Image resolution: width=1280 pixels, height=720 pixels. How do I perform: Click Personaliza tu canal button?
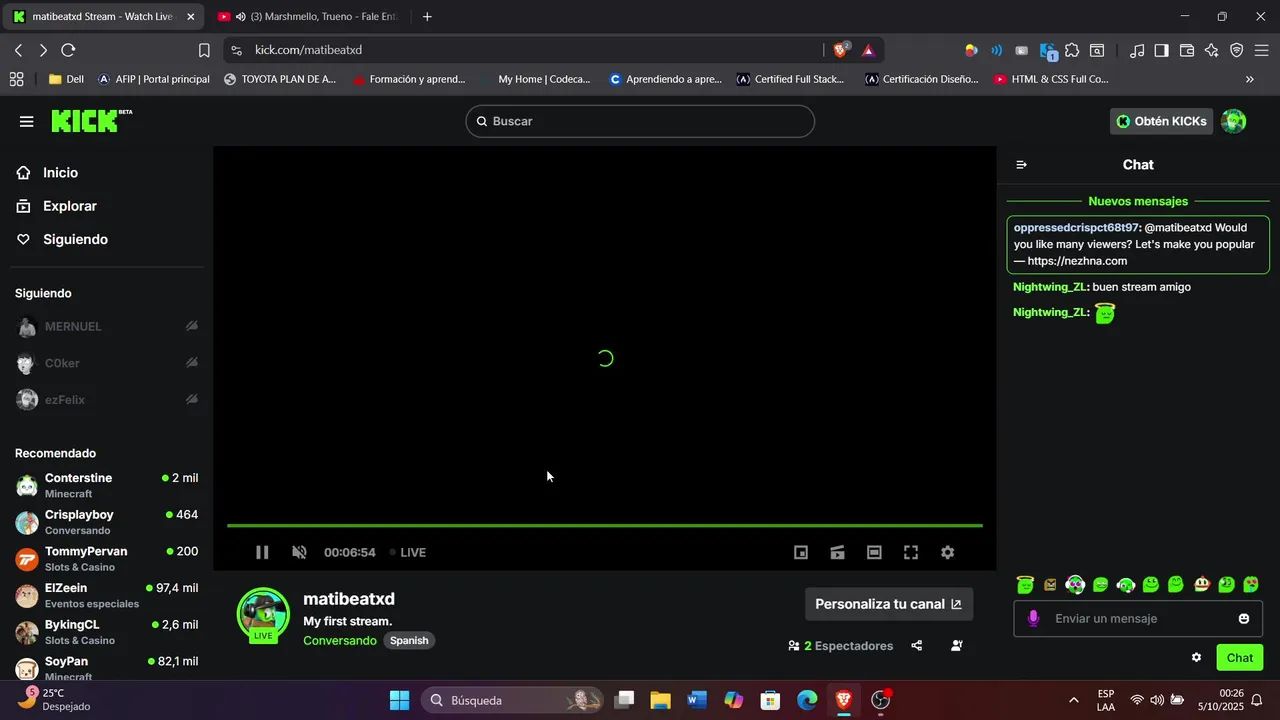[x=889, y=604]
